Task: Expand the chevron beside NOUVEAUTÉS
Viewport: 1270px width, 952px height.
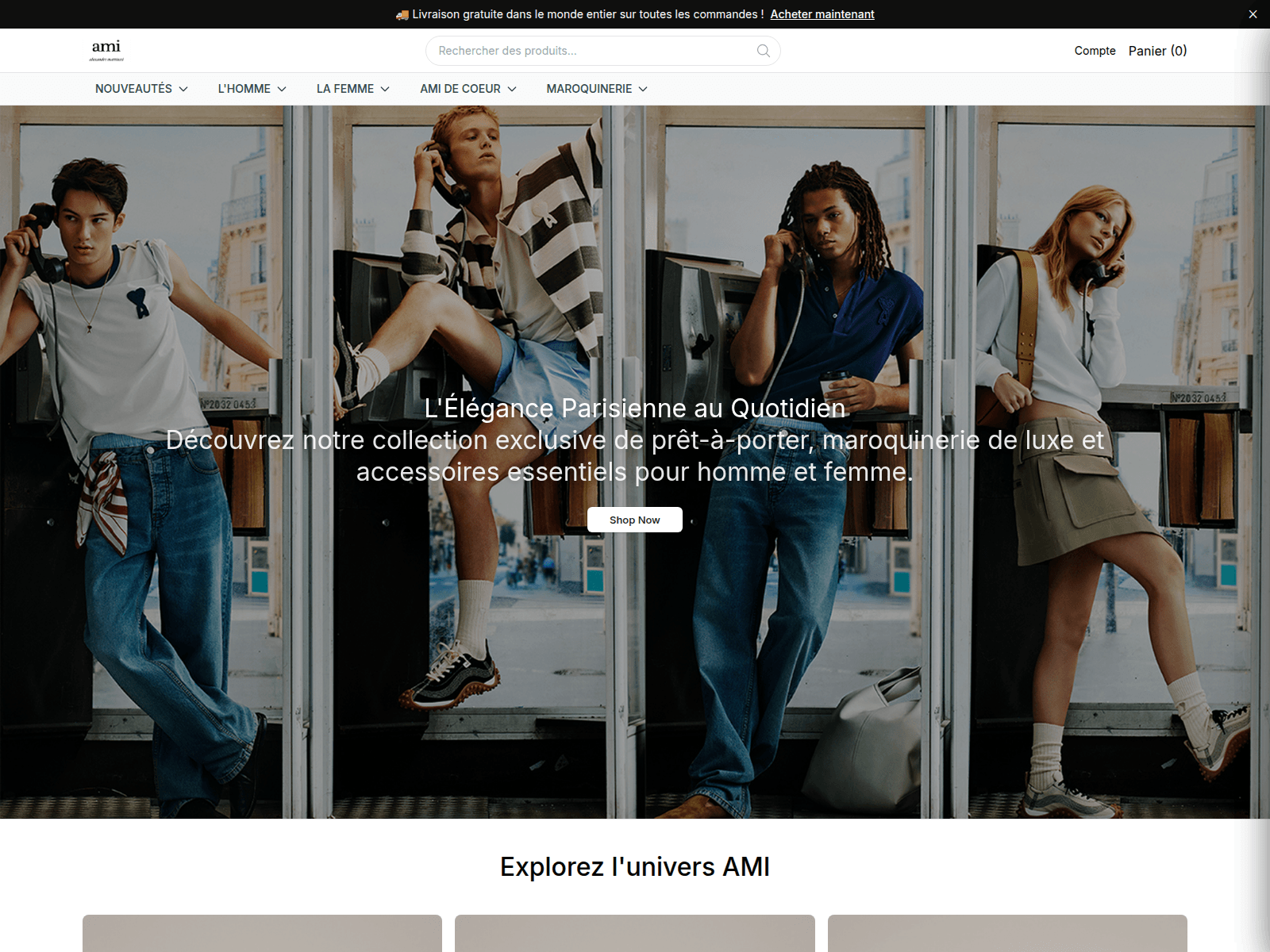Action: tap(183, 89)
